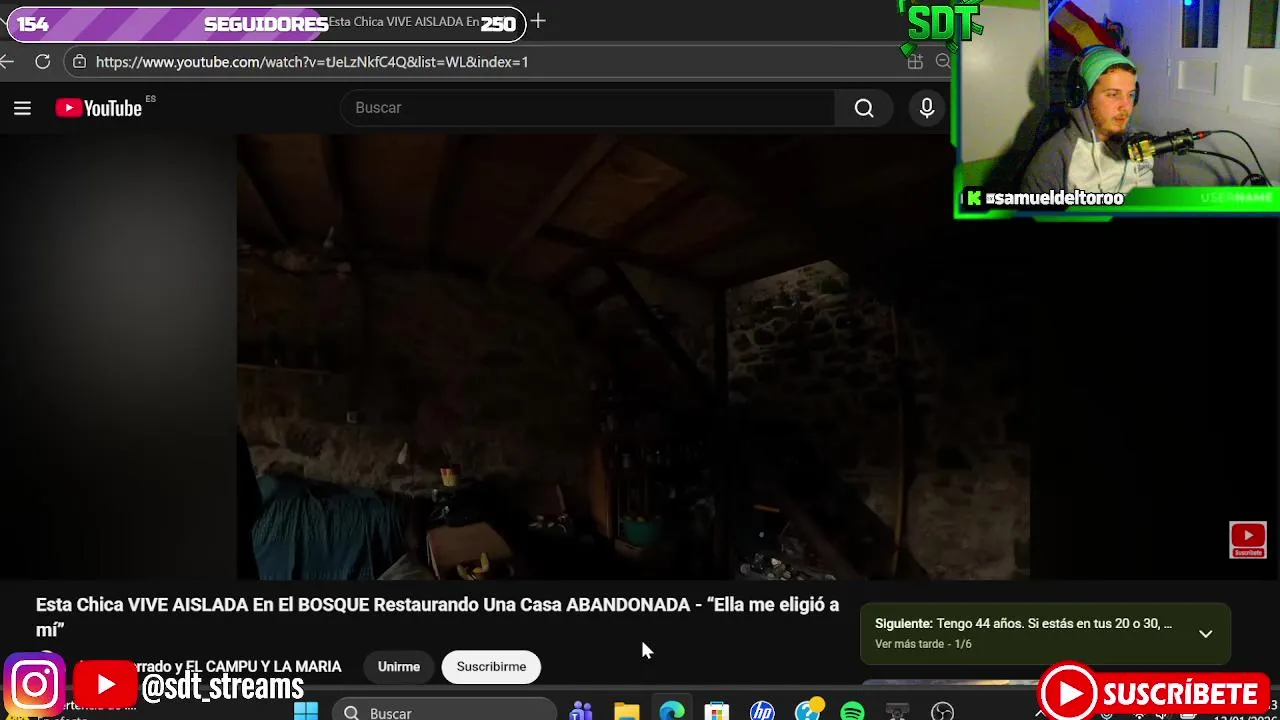Expand the Siguiente playlist panel chevron
Image resolution: width=1280 pixels, height=720 pixels.
click(1206, 634)
